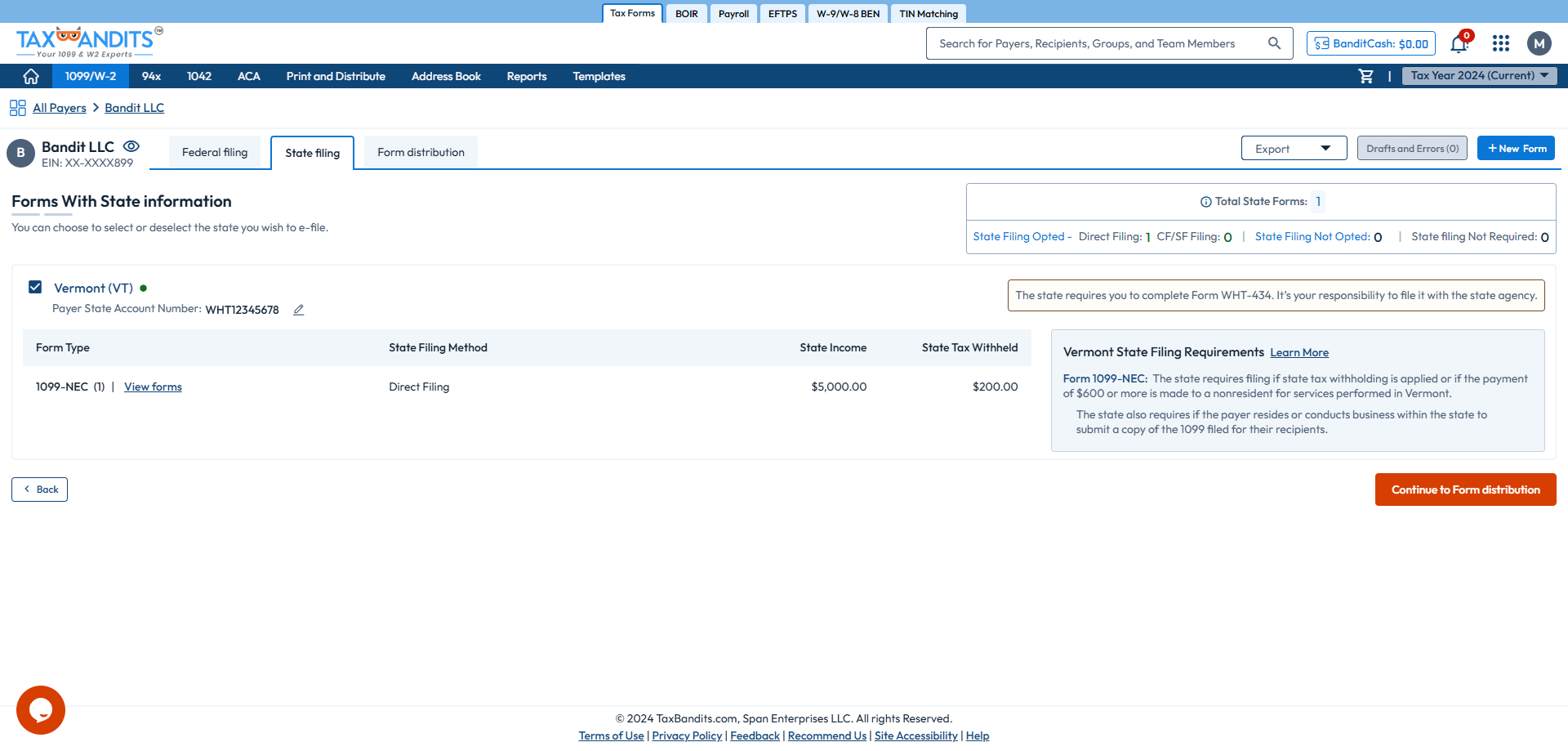Open the home dashboard icon
This screenshot has height=751, width=1568.
tap(31, 76)
